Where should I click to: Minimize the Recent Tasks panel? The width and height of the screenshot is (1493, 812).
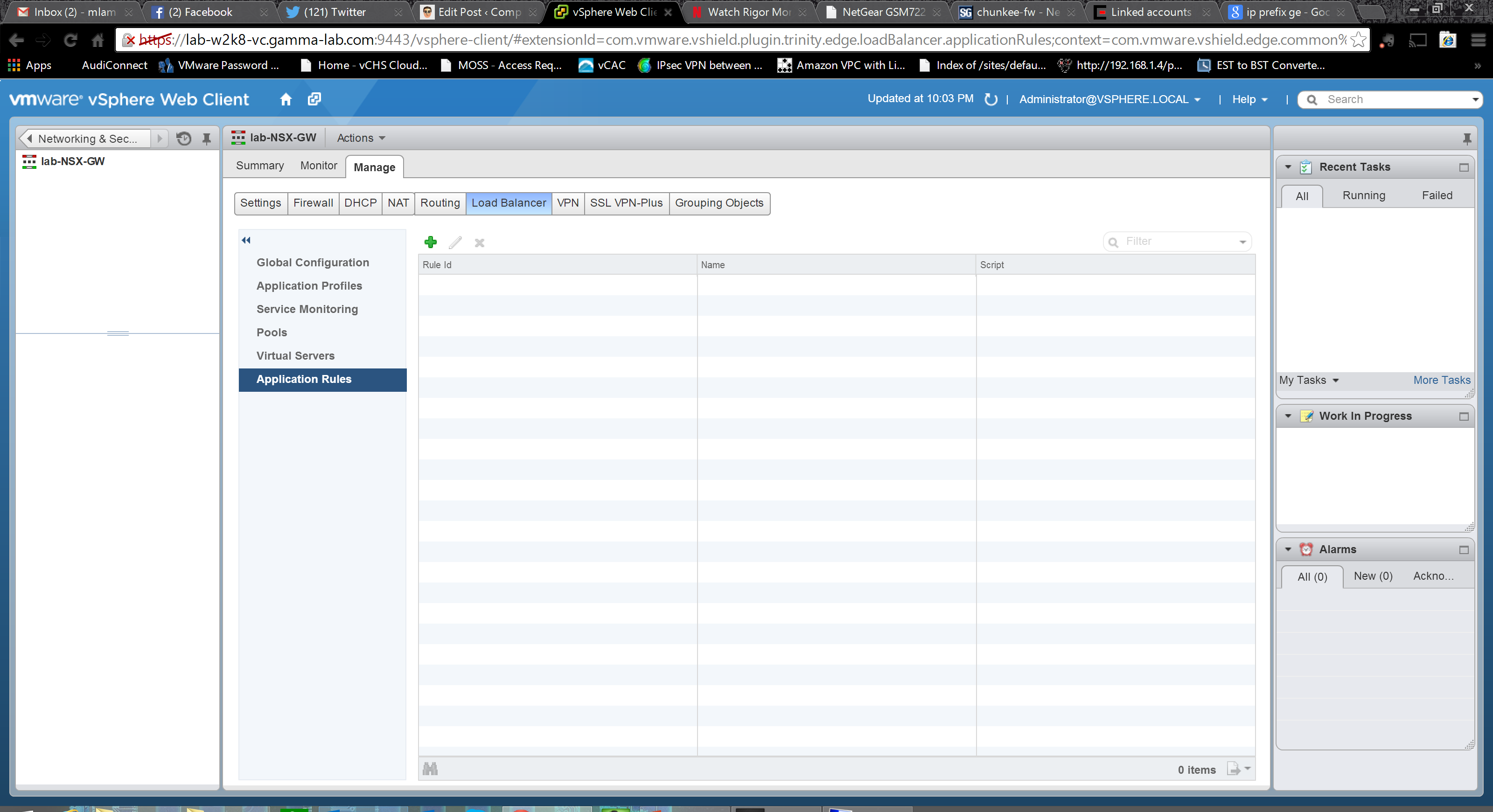(x=1464, y=167)
